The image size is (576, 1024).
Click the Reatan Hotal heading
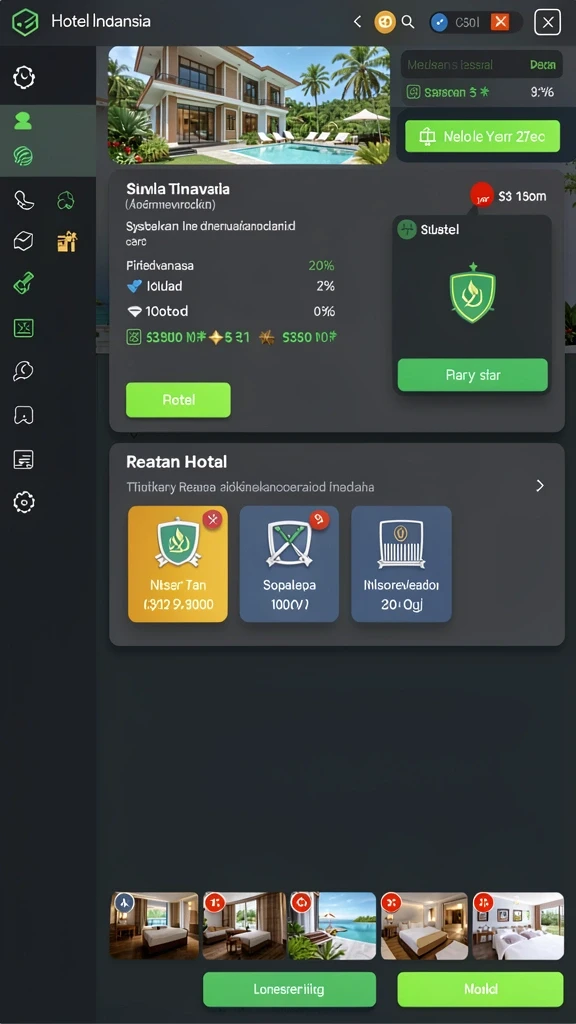(x=176, y=462)
